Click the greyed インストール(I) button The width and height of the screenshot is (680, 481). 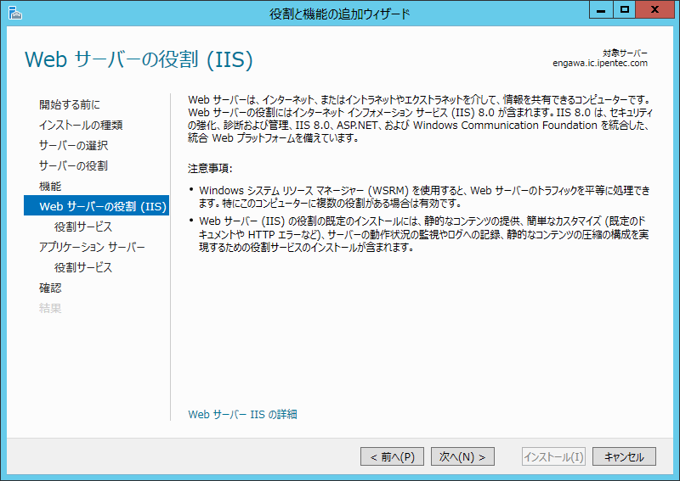click(554, 457)
